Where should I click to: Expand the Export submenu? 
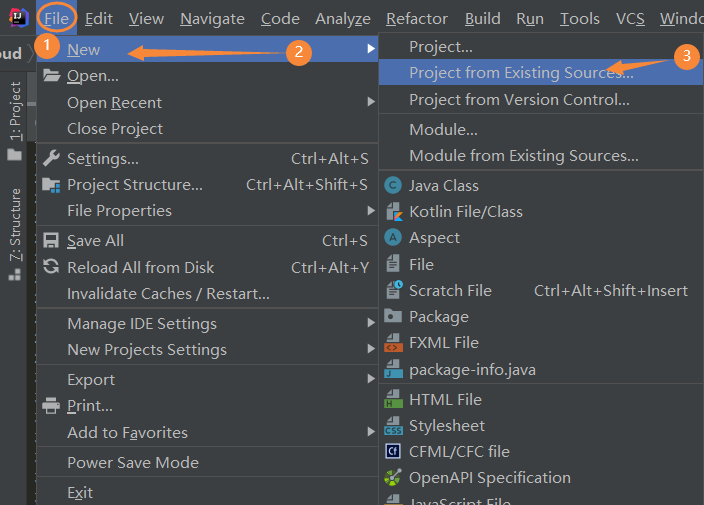91,379
